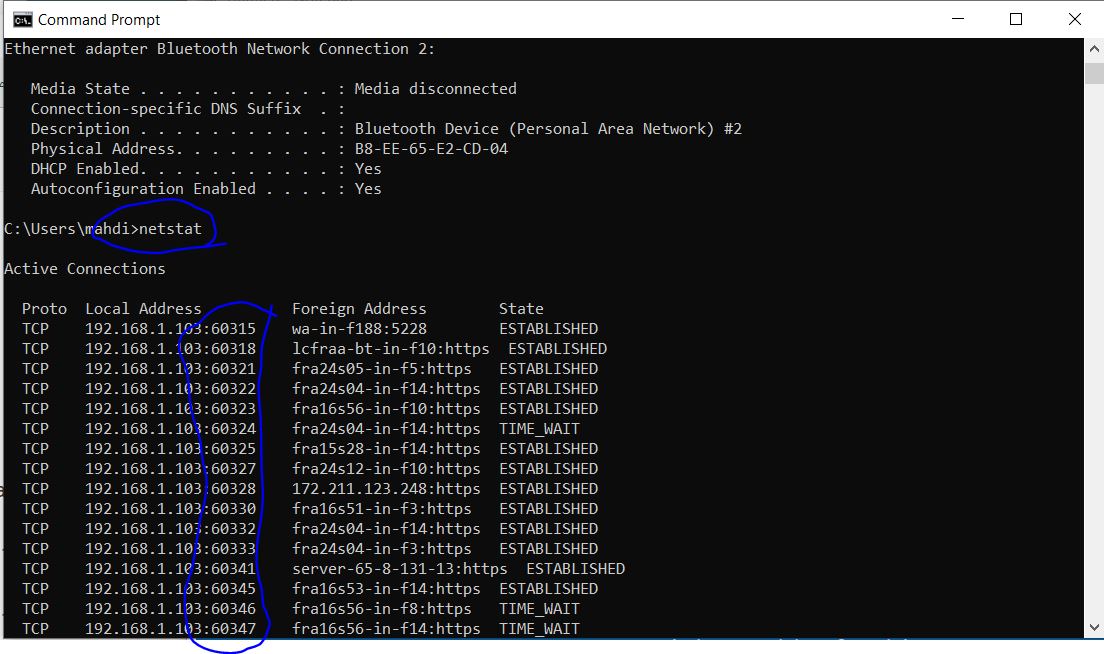This screenshot has height=654, width=1104.
Task: Maximize the Command Prompt window
Action: pyautogui.click(x=1016, y=19)
